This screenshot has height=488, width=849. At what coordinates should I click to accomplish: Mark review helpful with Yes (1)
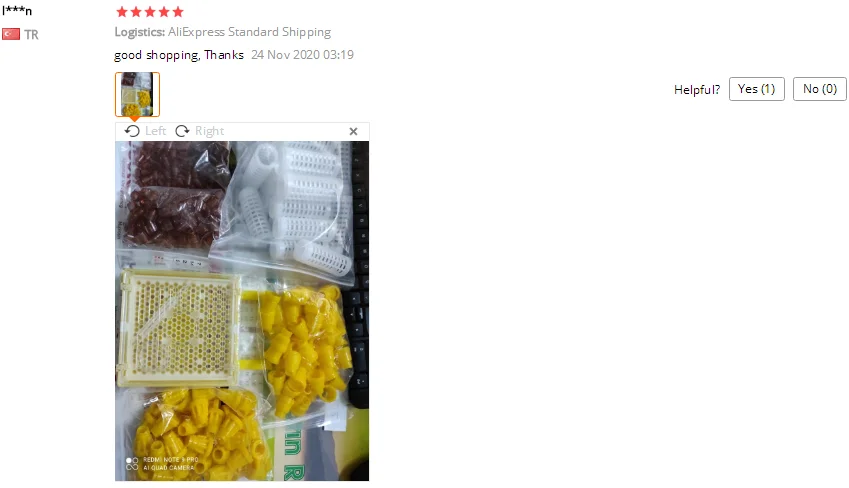tap(756, 89)
